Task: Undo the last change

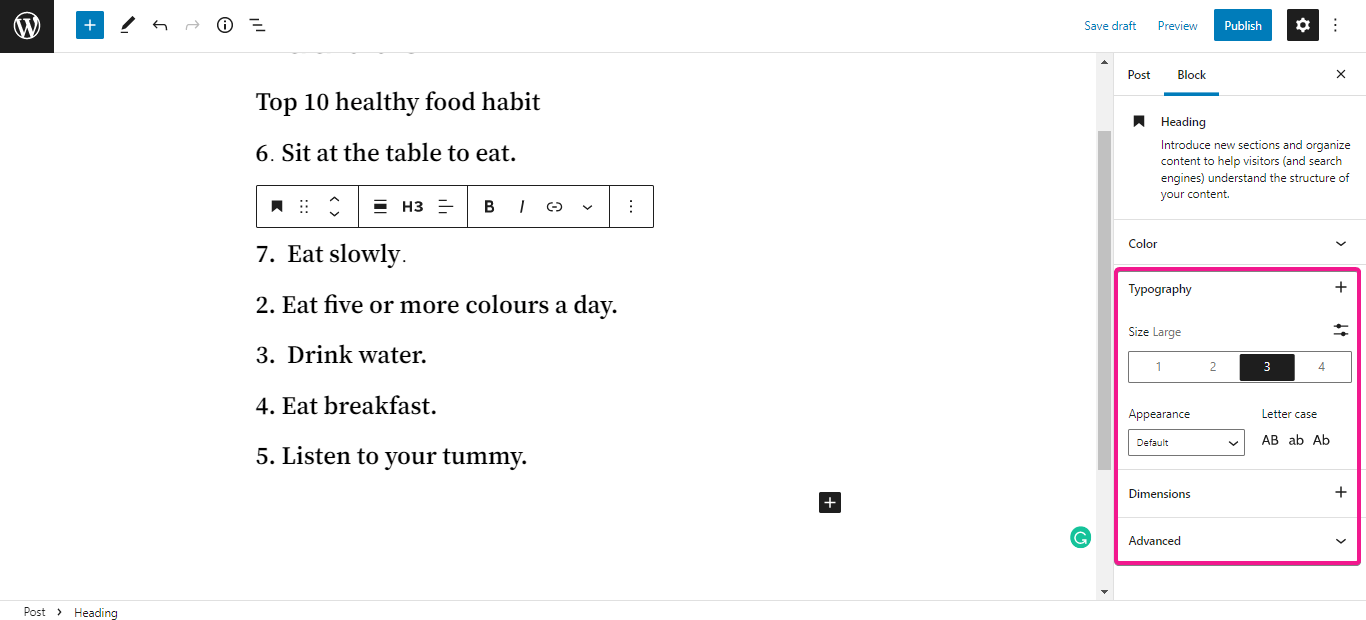Action: (160, 25)
